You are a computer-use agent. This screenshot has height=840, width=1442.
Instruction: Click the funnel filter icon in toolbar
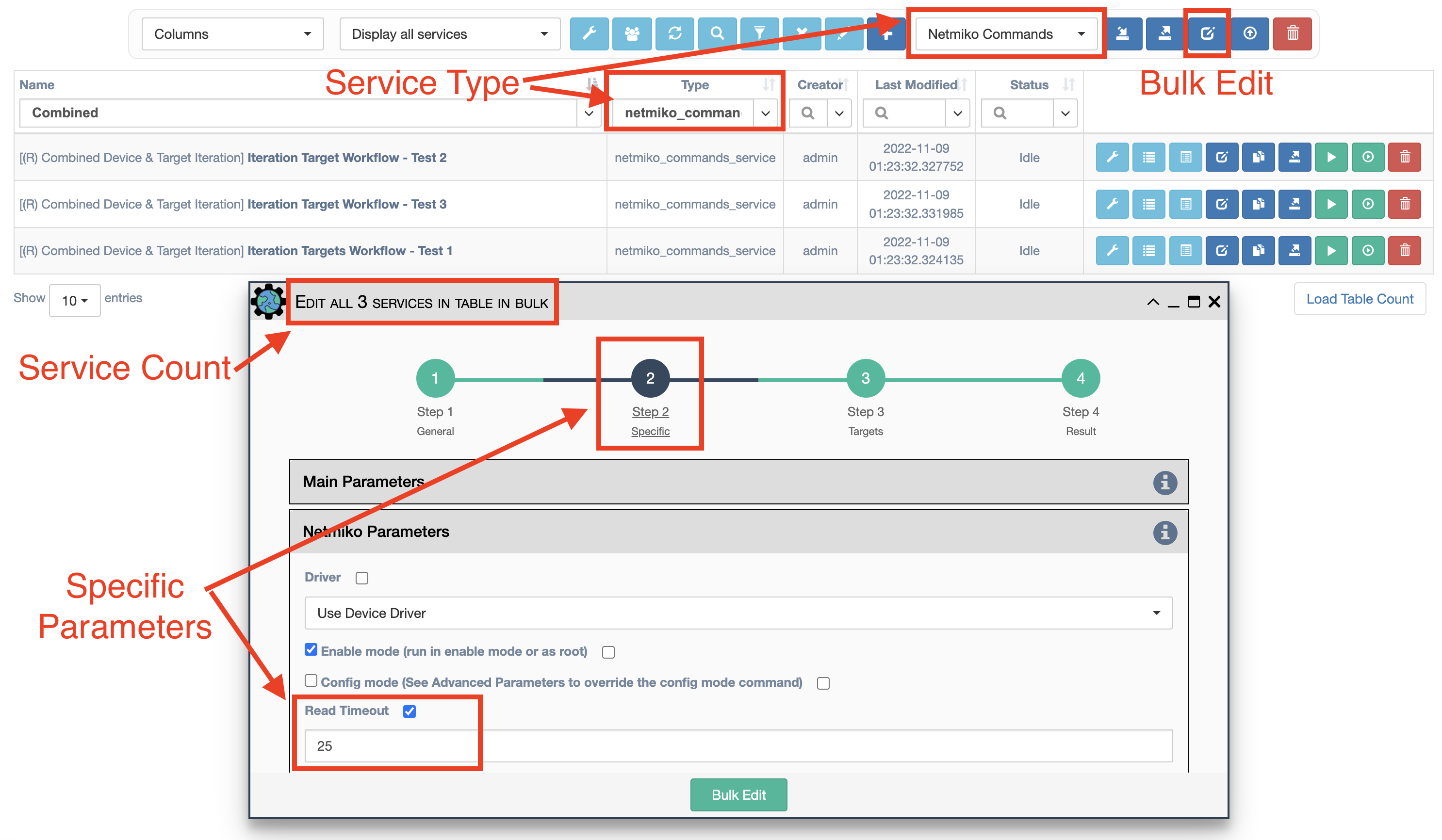[x=759, y=34]
